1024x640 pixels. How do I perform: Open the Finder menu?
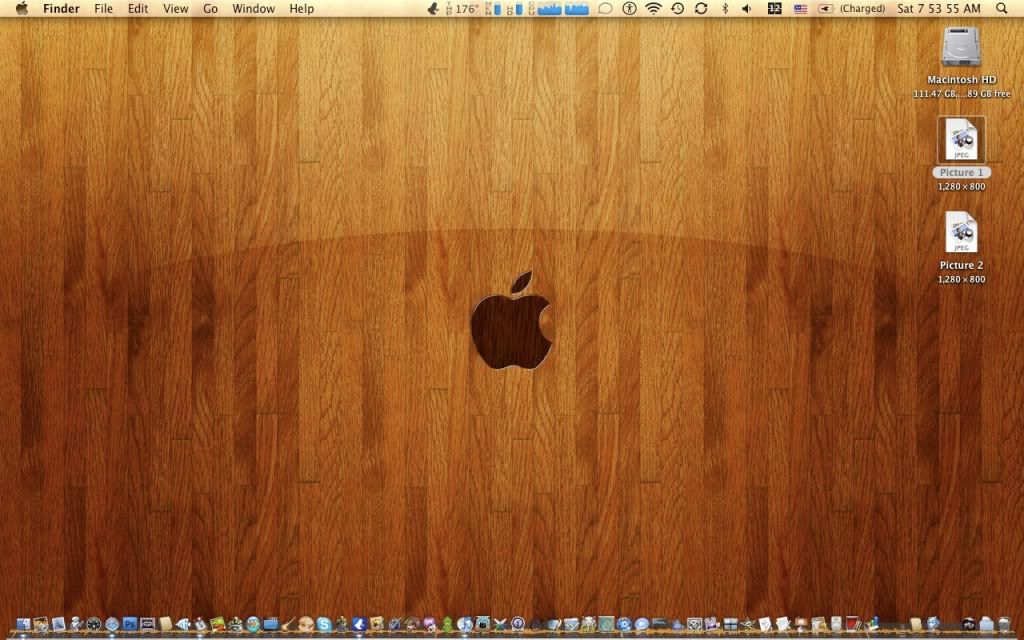(x=61, y=8)
